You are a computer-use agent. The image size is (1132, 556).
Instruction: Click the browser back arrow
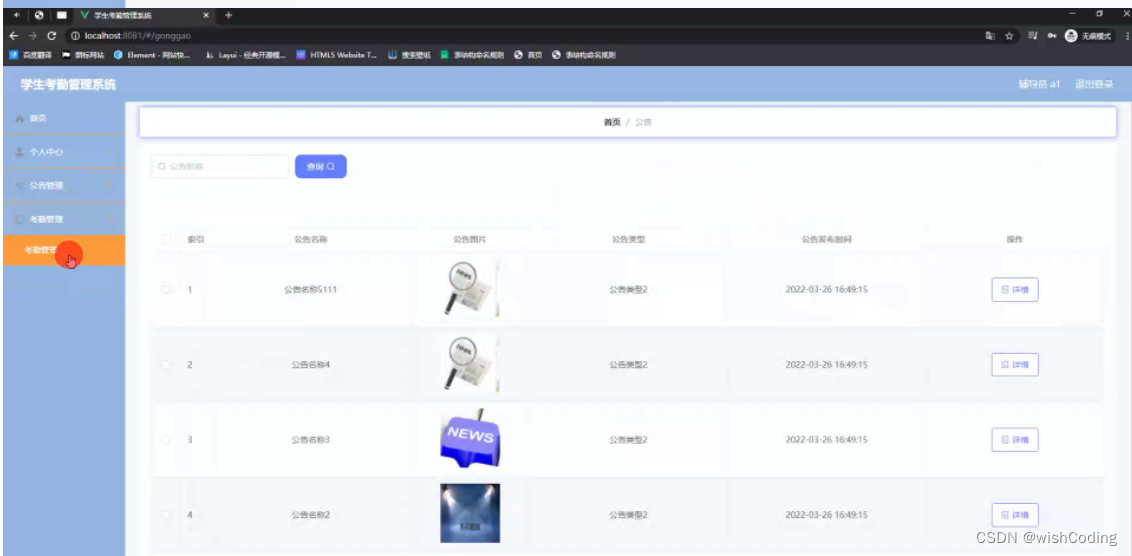point(14,35)
